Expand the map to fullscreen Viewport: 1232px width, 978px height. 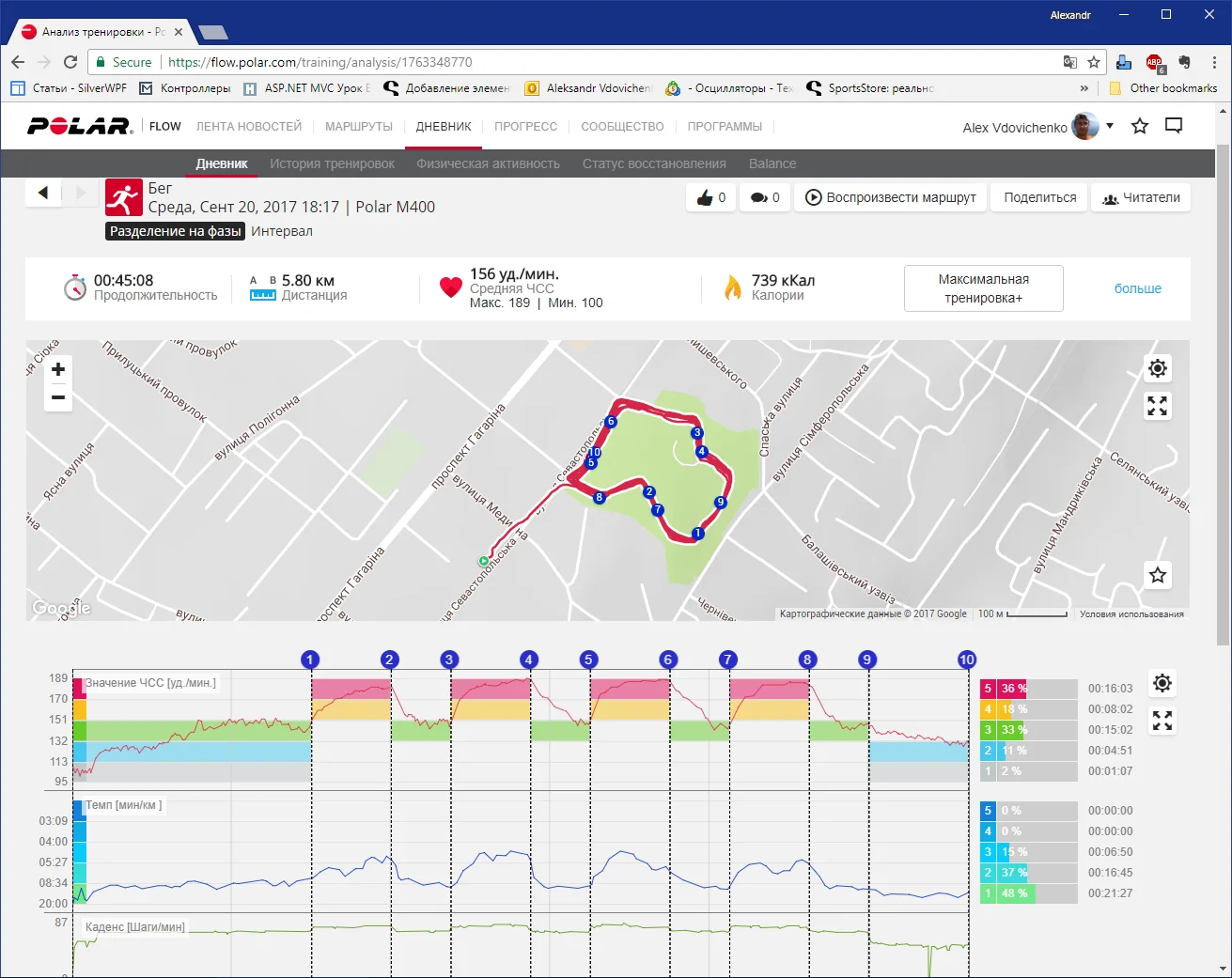pos(1158,406)
